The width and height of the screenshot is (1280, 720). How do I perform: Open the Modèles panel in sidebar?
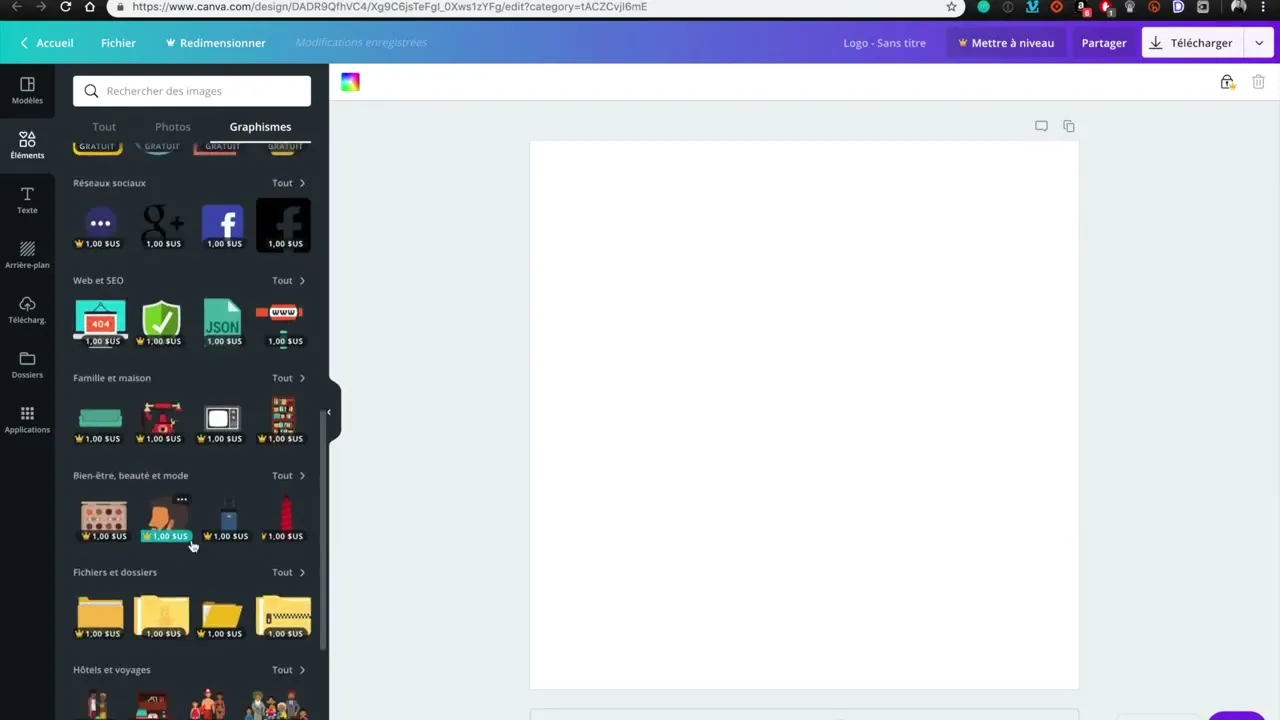point(27,91)
